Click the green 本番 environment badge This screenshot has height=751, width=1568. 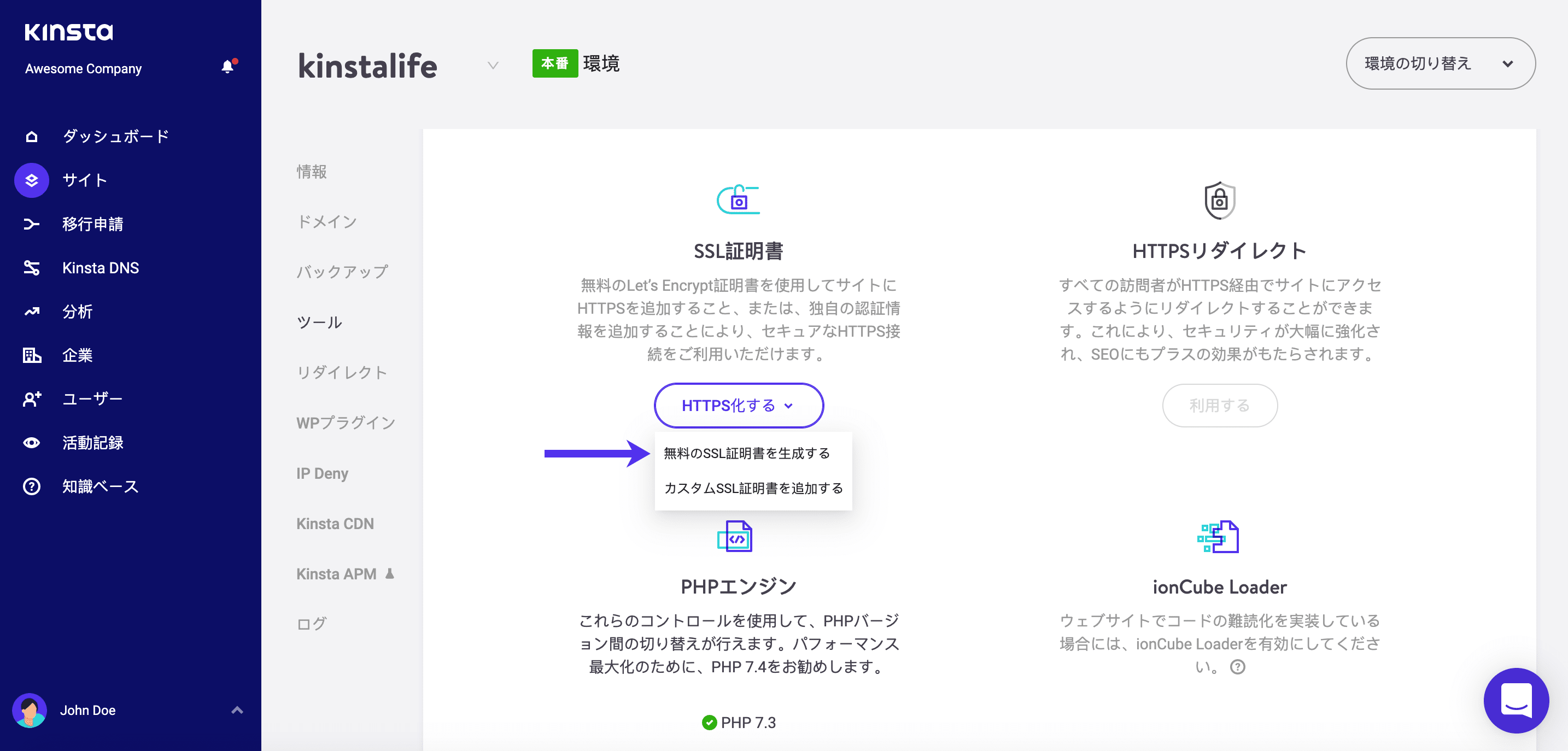[x=554, y=63]
